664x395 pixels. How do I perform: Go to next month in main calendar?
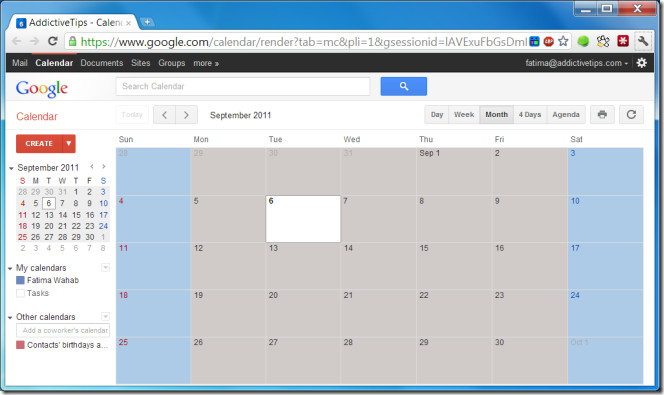pos(186,115)
